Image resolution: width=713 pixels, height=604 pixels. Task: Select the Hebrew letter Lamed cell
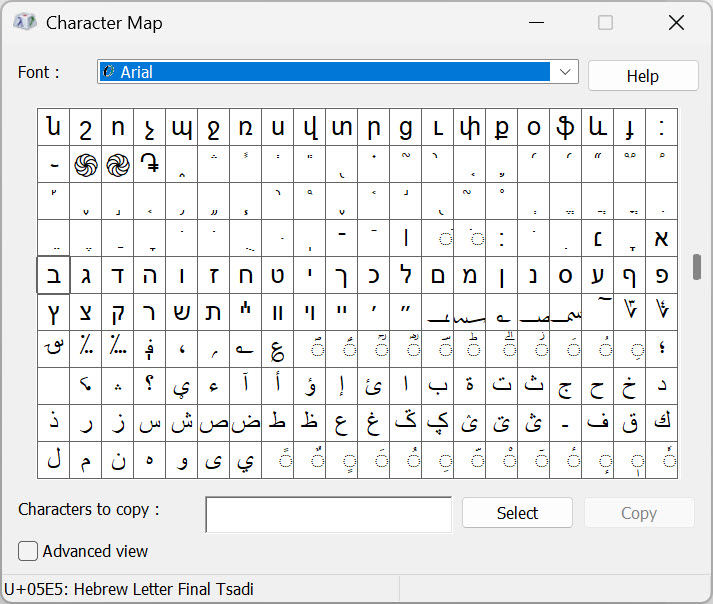coord(405,275)
